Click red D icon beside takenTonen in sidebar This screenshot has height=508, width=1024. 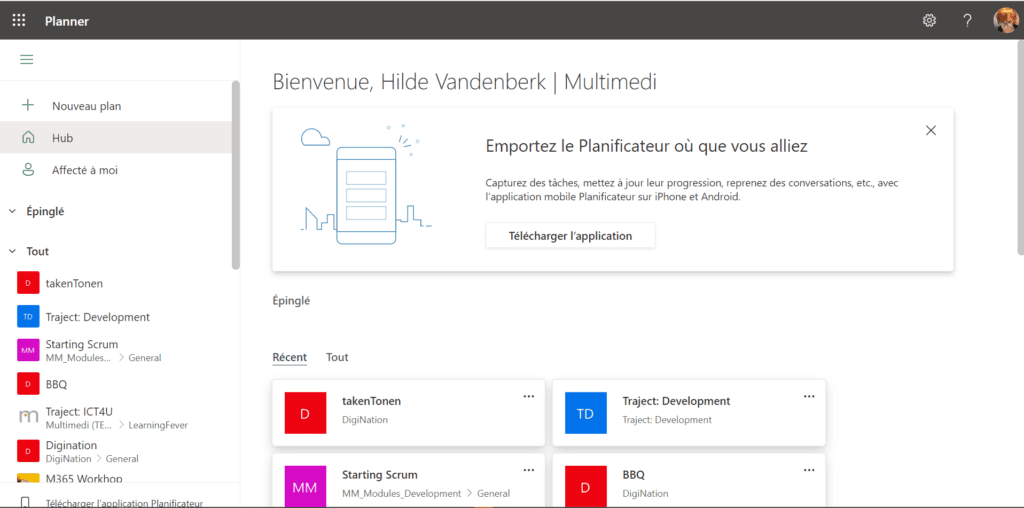coord(28,283)
